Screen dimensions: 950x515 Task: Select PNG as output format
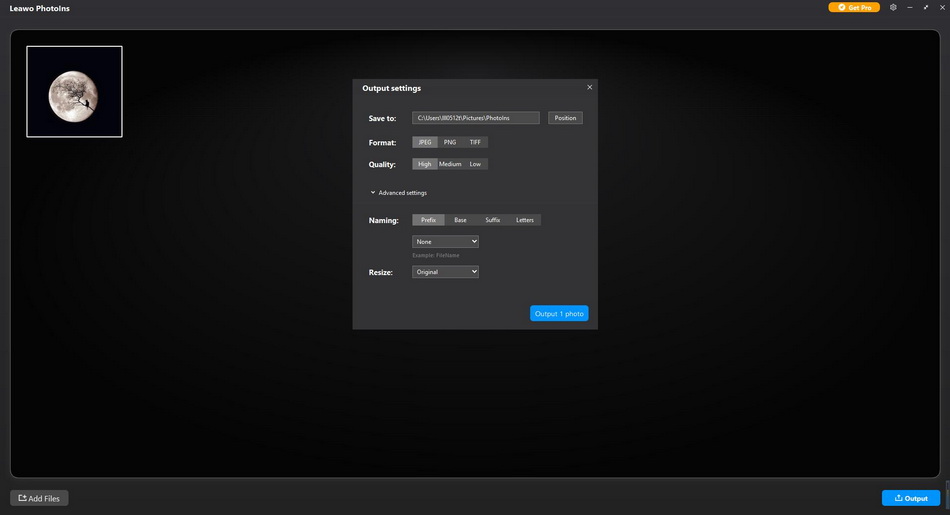pos(450,142)
